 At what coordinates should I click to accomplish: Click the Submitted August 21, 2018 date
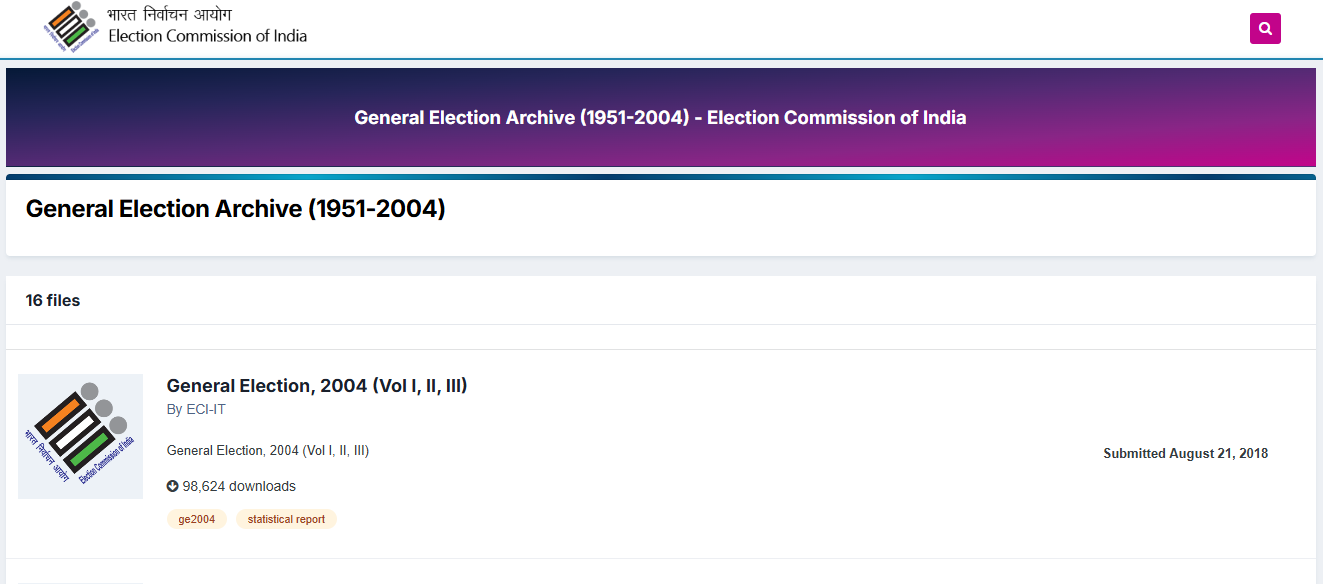tap(1185, 452)
